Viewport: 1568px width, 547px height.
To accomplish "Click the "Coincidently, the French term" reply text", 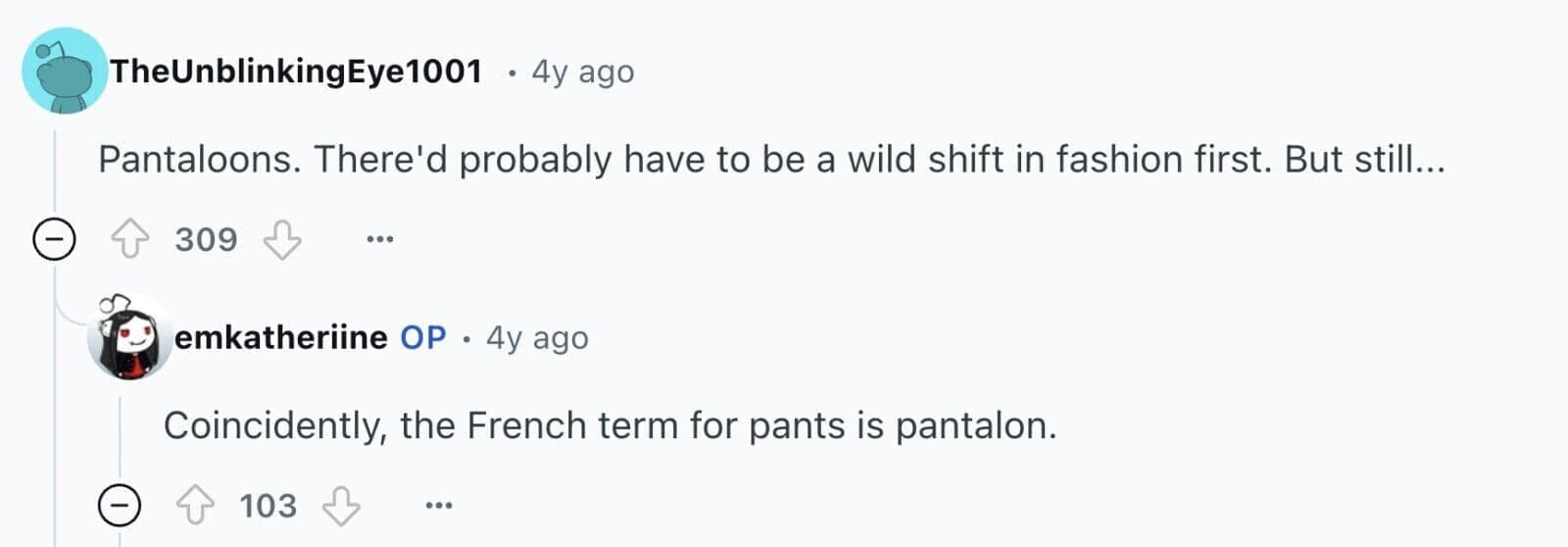I will [x=610, y=425].
